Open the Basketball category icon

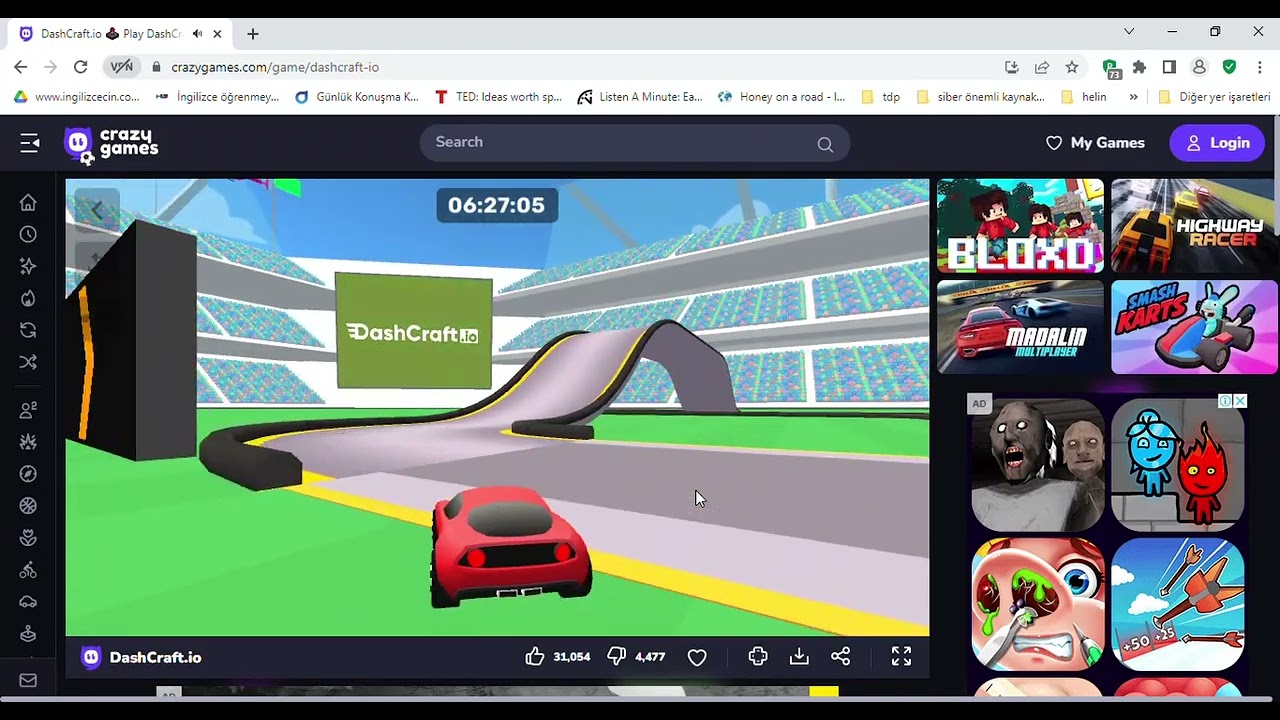(x=28, y=506)
